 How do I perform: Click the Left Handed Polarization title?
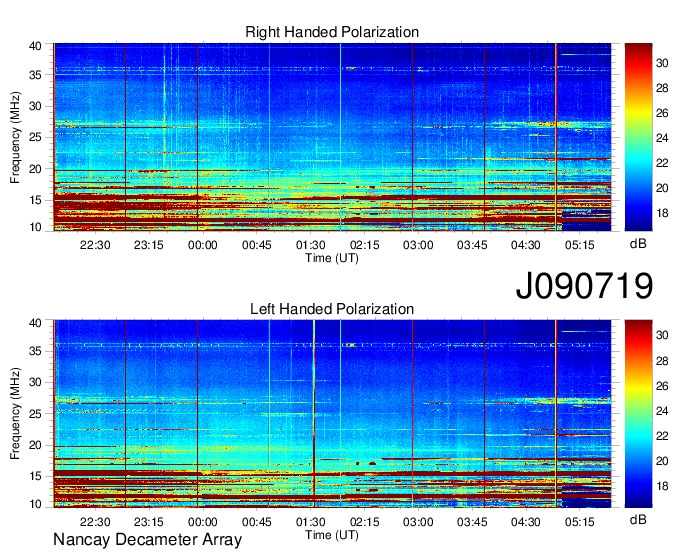(332, 309)
